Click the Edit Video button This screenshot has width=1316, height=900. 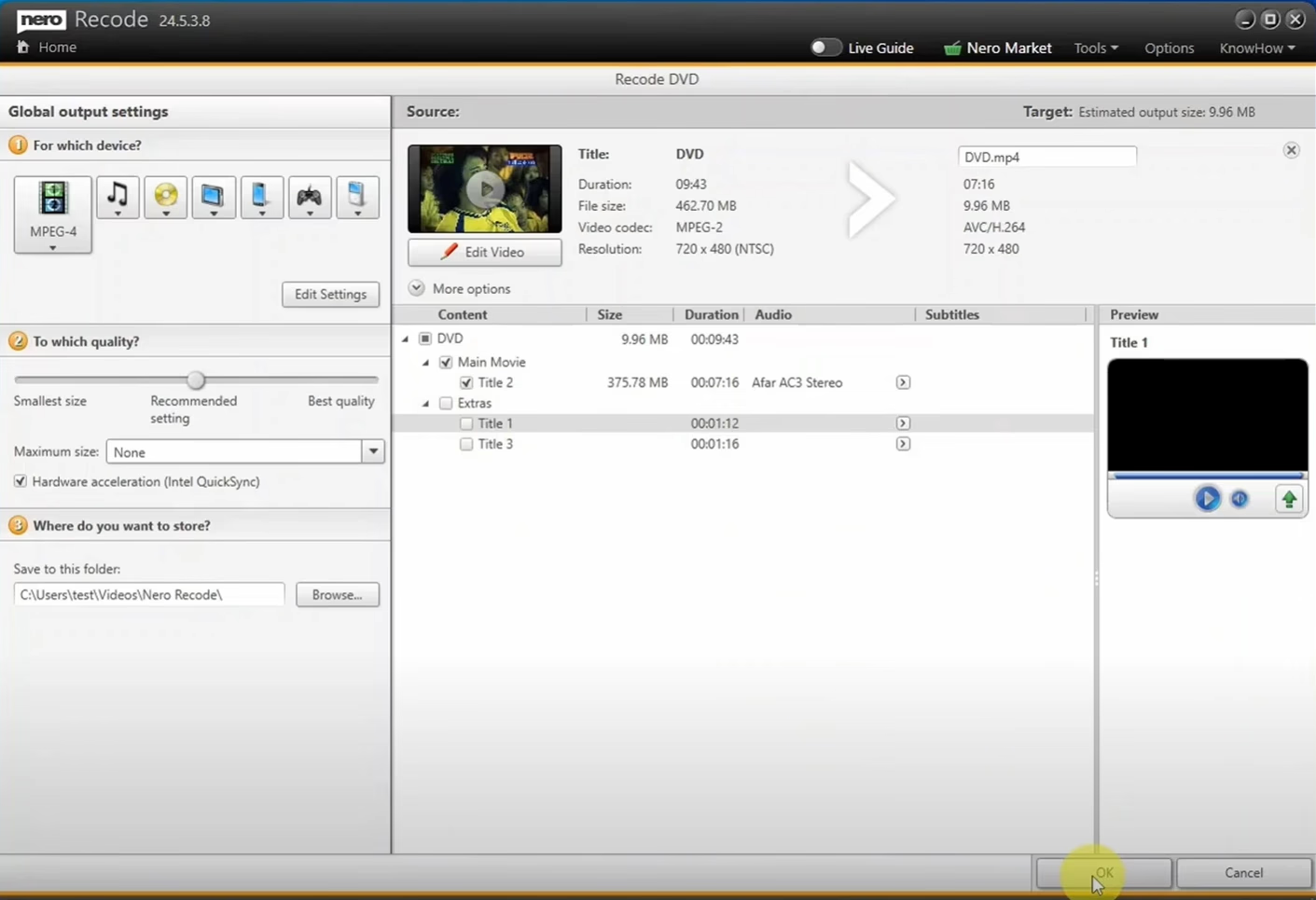485,252
